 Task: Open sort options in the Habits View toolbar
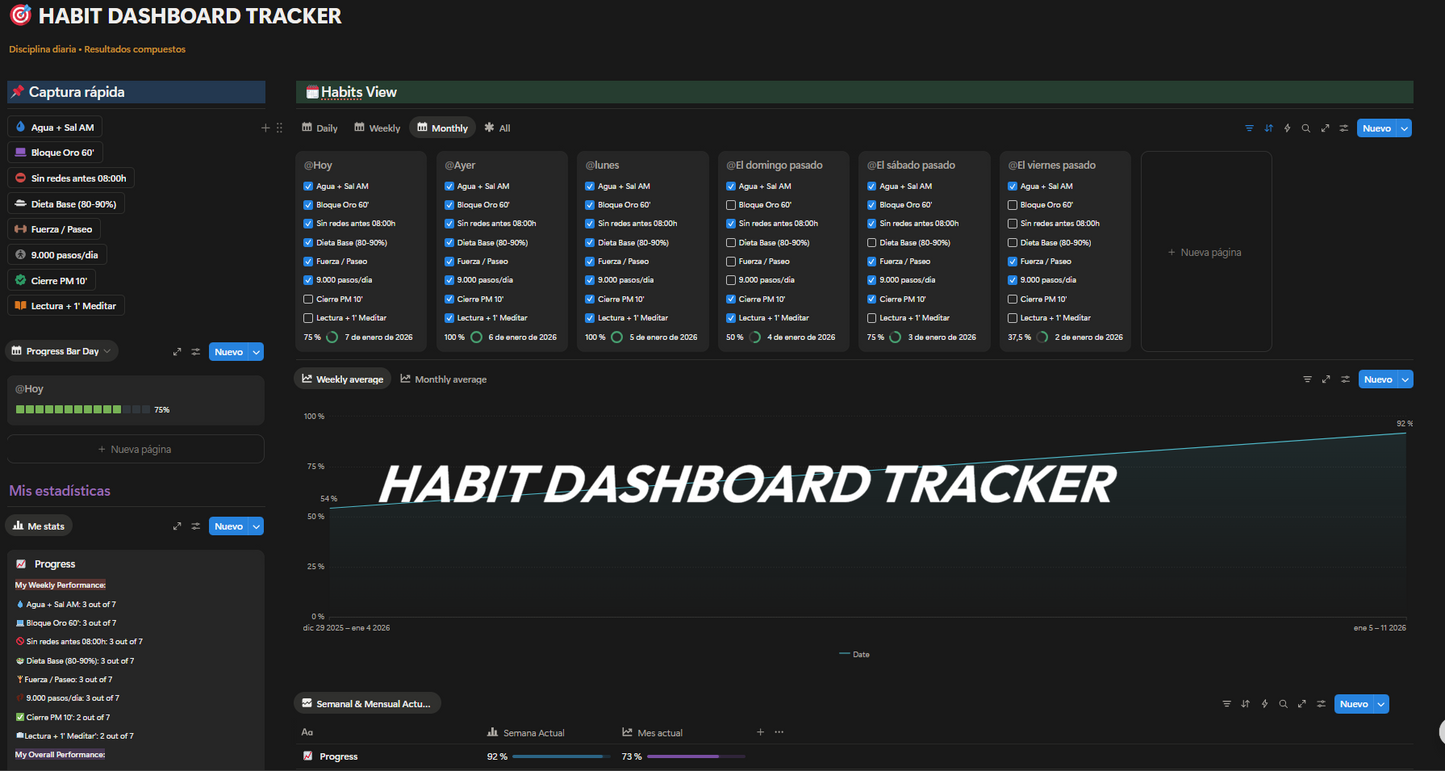1268,128
